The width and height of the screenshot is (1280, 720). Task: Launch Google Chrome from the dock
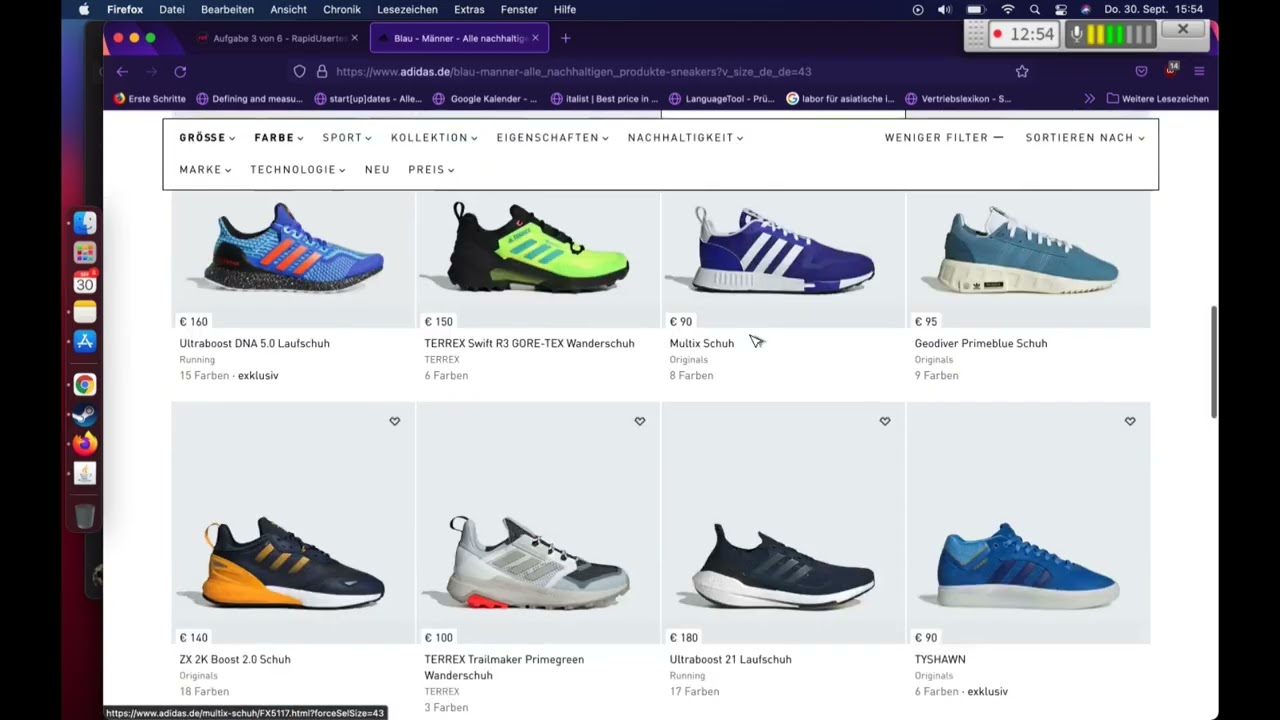(85, 385)
